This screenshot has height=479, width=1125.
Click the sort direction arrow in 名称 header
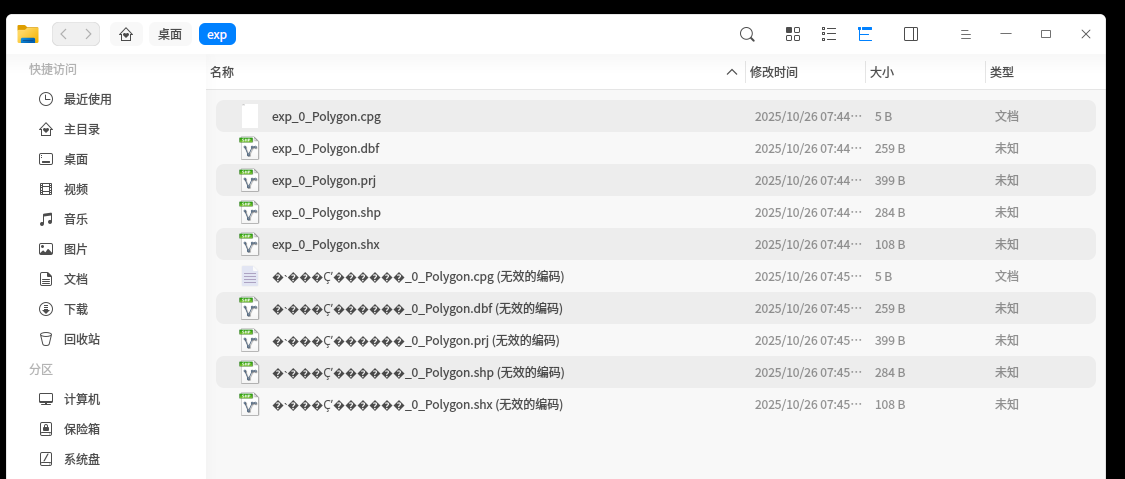tap(732, 72)
